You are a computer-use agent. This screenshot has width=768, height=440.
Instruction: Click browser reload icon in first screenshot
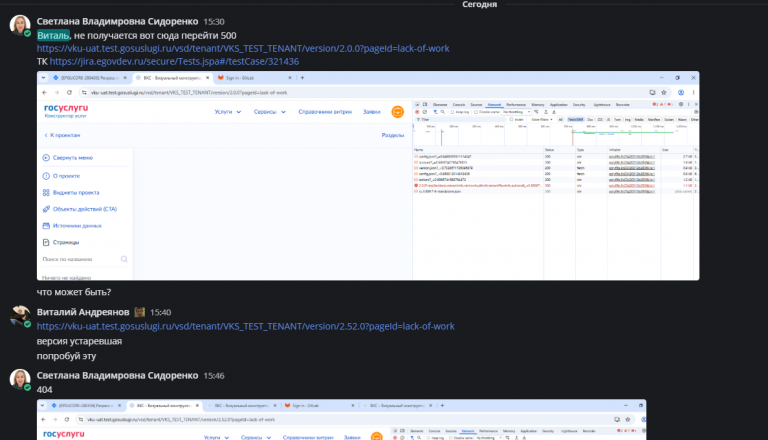[70, 93]
